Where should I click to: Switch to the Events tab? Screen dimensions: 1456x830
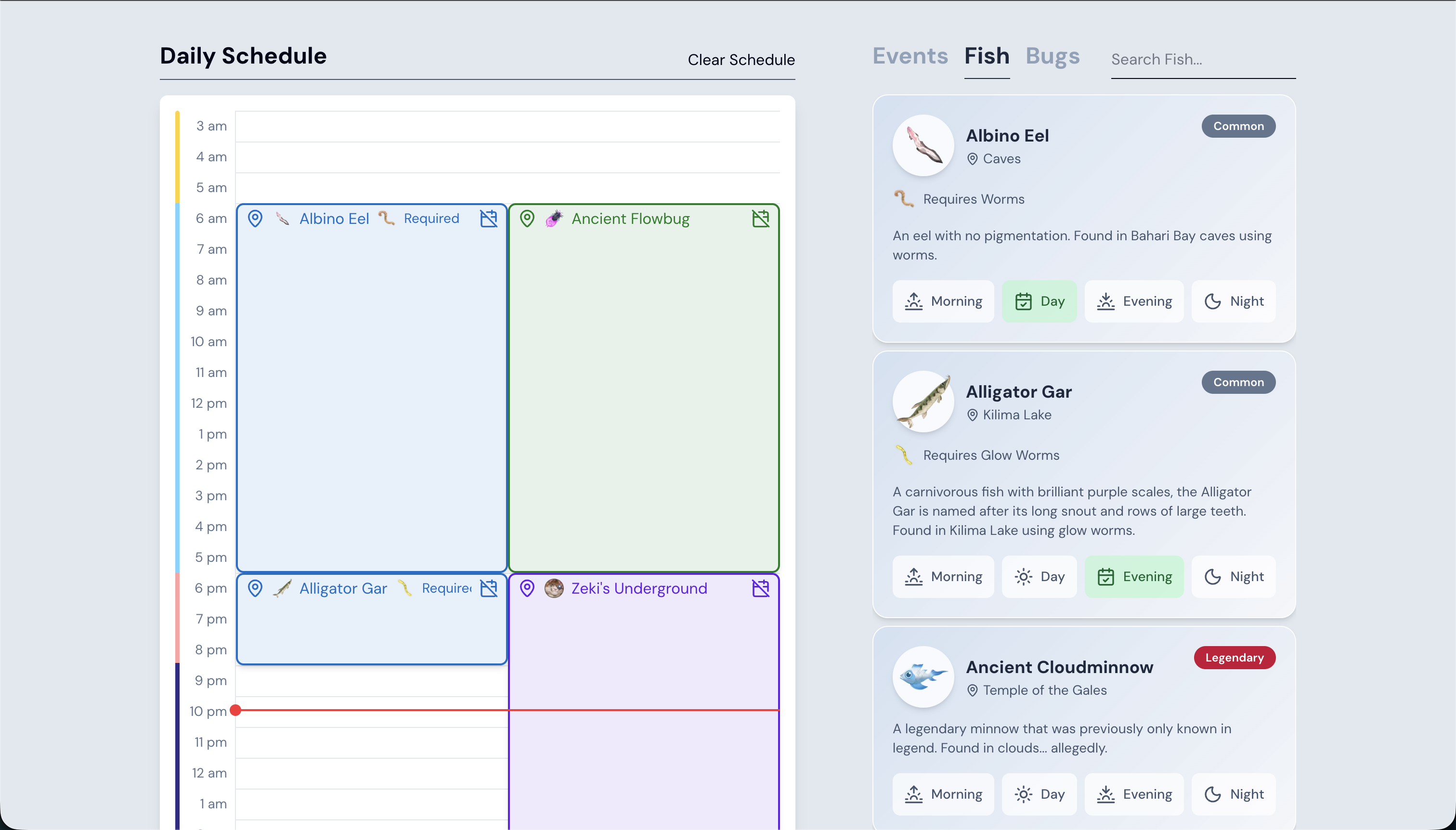pos(909,56)
